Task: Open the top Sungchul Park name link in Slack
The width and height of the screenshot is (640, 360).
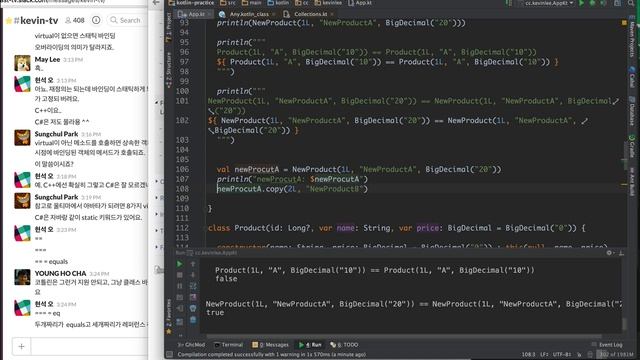Action: 56,134
